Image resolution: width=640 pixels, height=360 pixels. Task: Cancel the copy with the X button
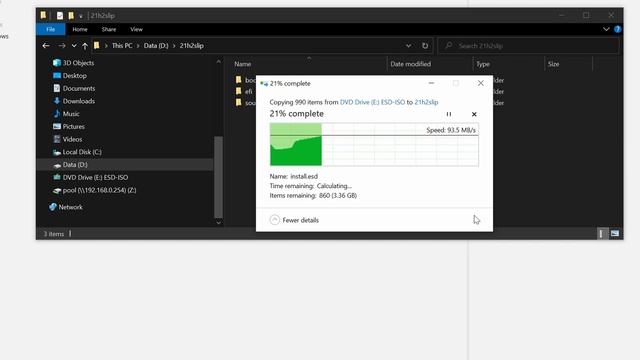pyautogui.click(x=474, y=114)
